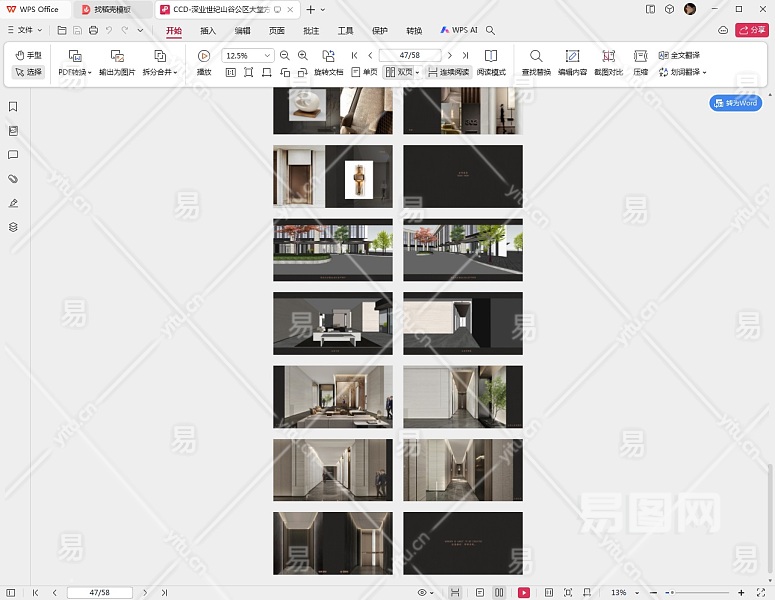Open the attachments paperclip panel in sidebar

pyautogui.click(x=13, y=179)
